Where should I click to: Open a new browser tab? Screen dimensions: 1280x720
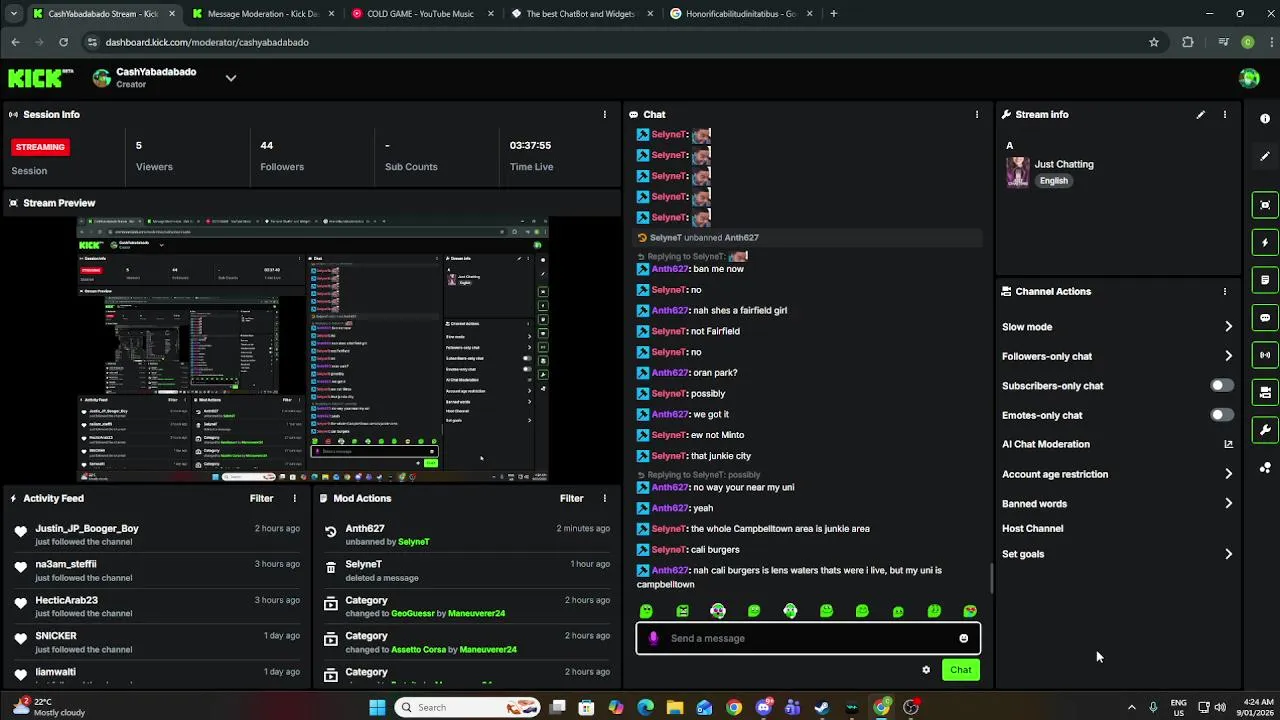tap(834, 14)
